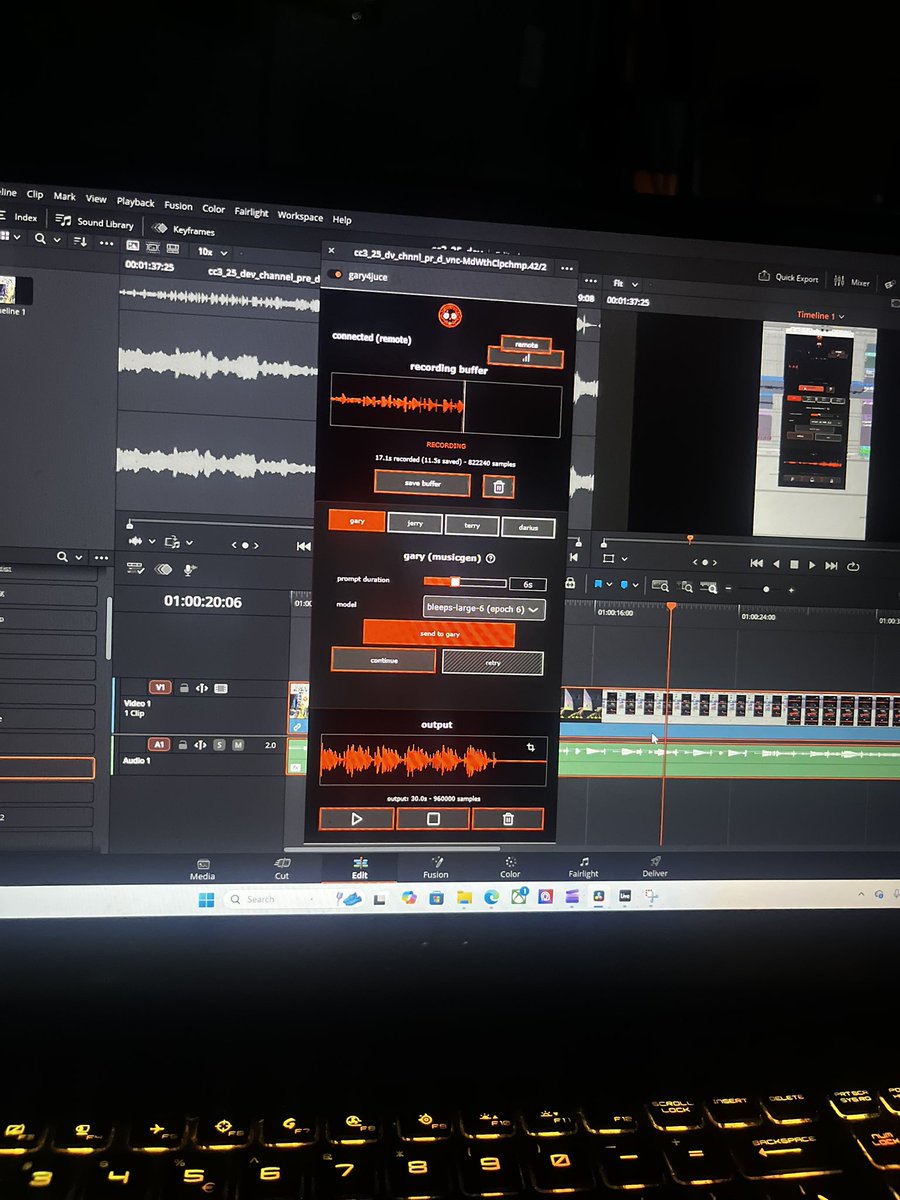Expand the 10x zoom dropdown
The width and height of the screenshot is (900, 1200).
click(213, 252)
